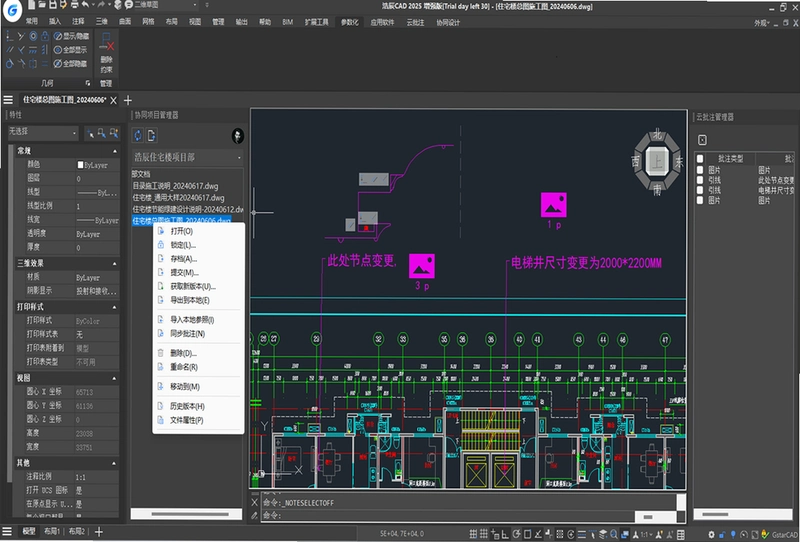Choose 提交(M)... from the context menu
The width and height of the screenshot is (800, 542).
point(198,273)
